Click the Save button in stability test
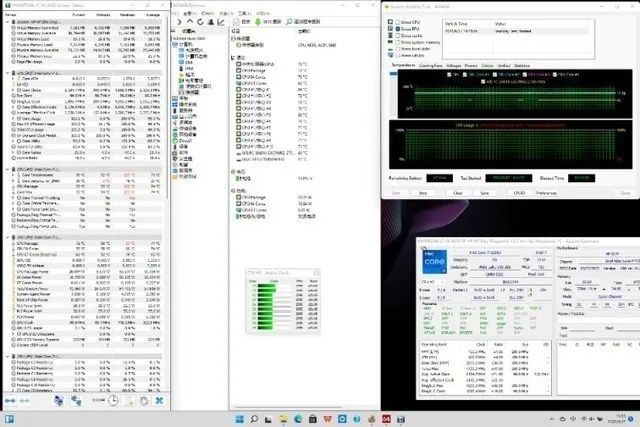Image resolution: width=640 pixels, height=427 pixels. 484,193
